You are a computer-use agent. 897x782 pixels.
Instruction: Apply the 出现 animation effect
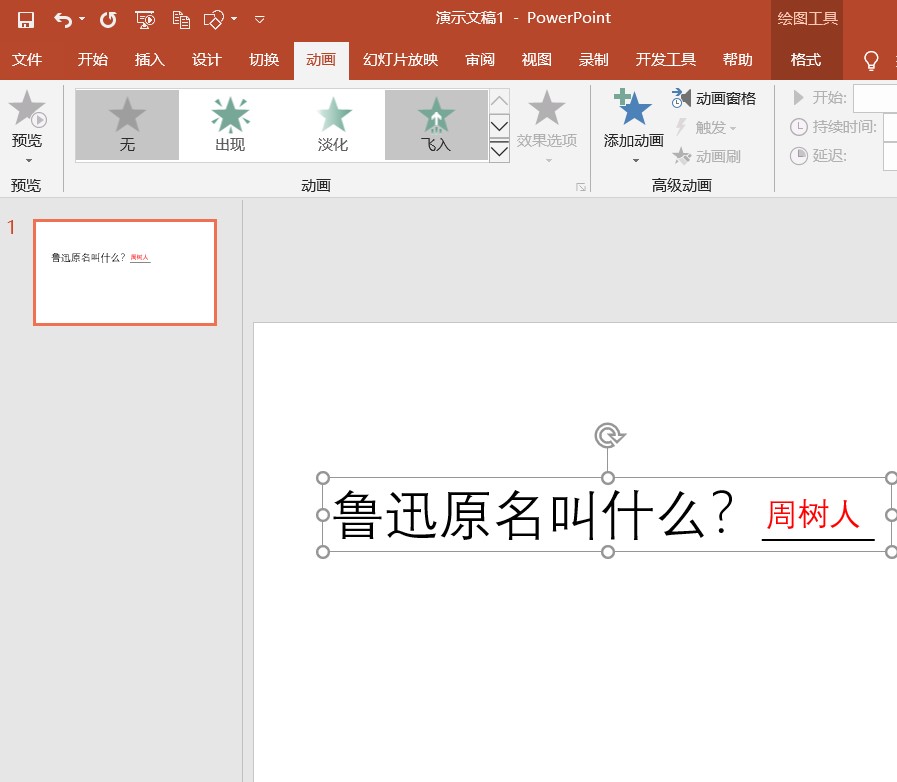[229, 120]
